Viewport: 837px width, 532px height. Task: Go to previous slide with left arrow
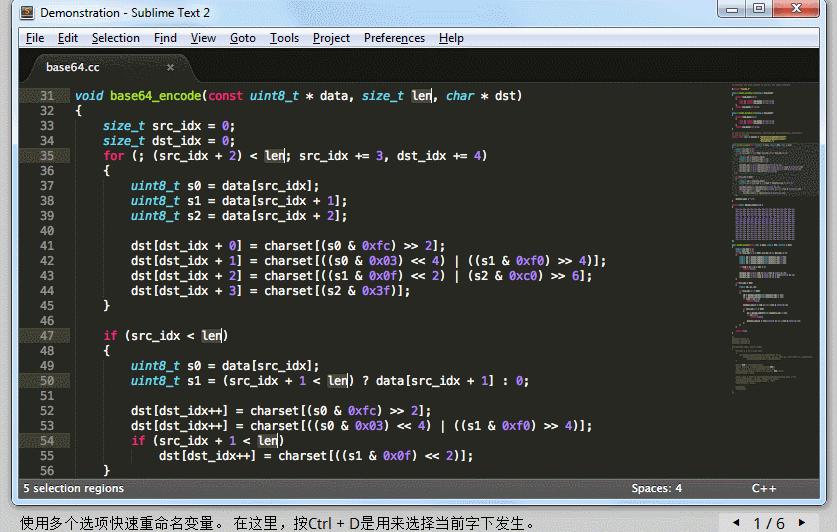pyautogui.click(x=737, y=522)
